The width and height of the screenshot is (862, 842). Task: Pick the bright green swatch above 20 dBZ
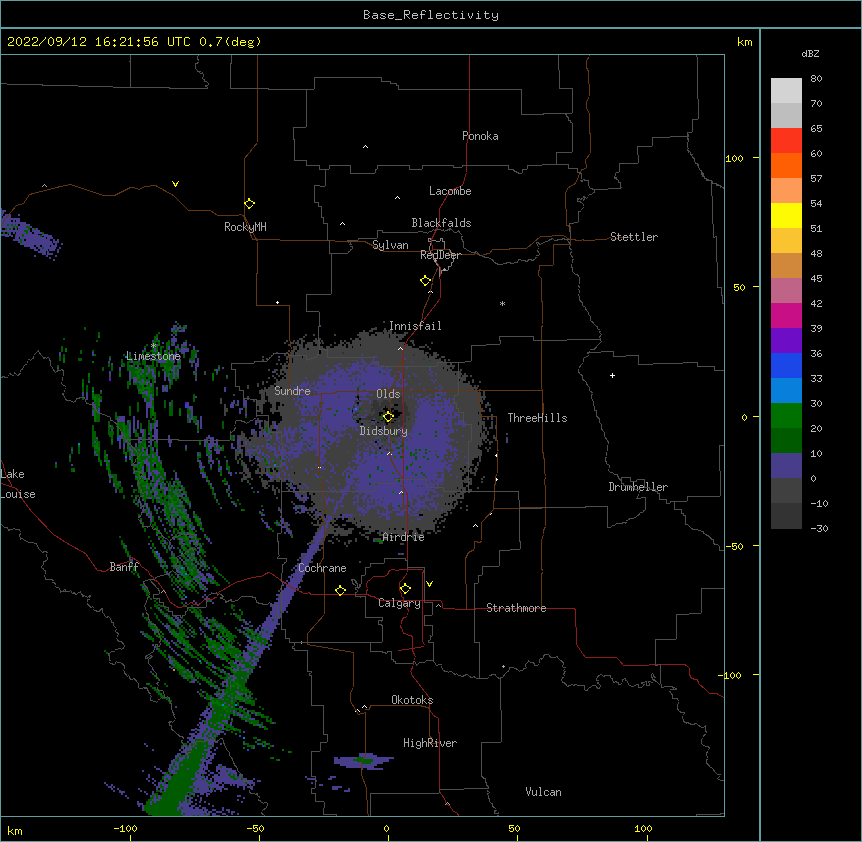tap(786, 416)
